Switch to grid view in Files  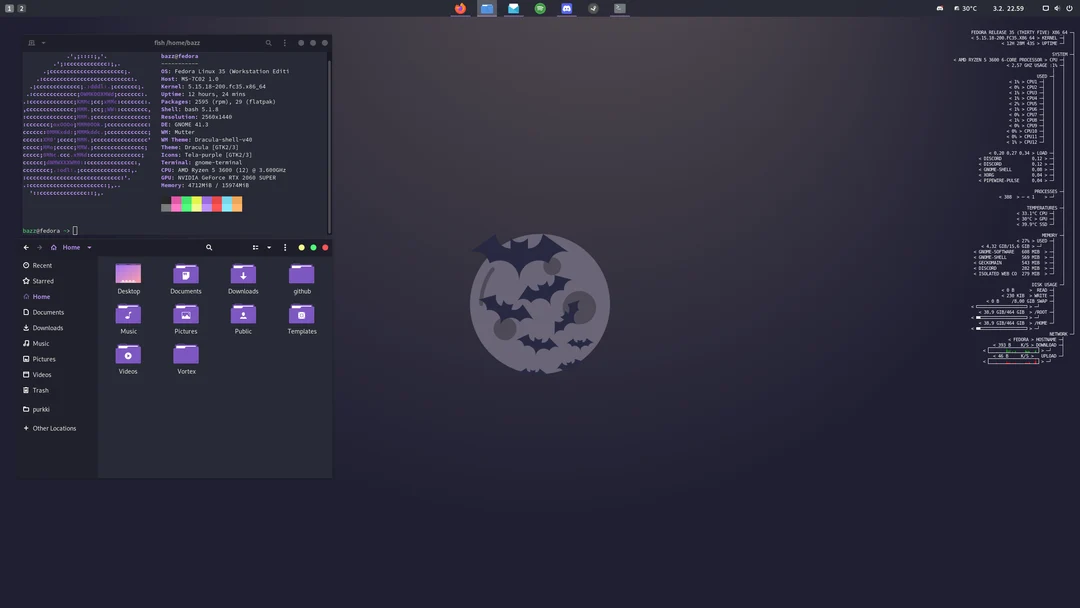point(255,247)
